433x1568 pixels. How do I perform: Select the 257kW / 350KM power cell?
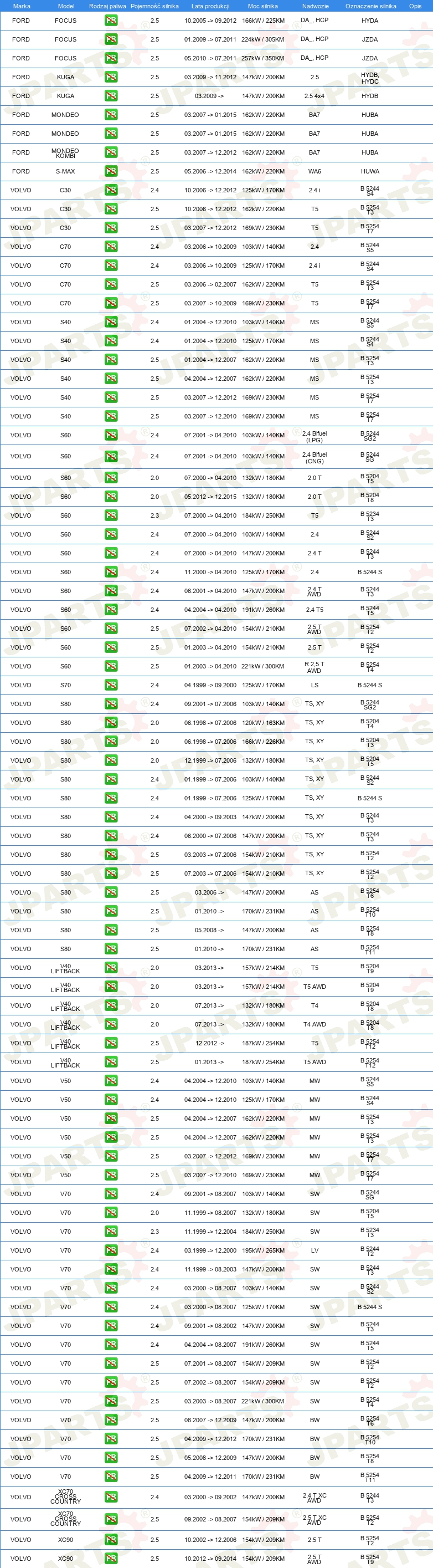[262, 58]
